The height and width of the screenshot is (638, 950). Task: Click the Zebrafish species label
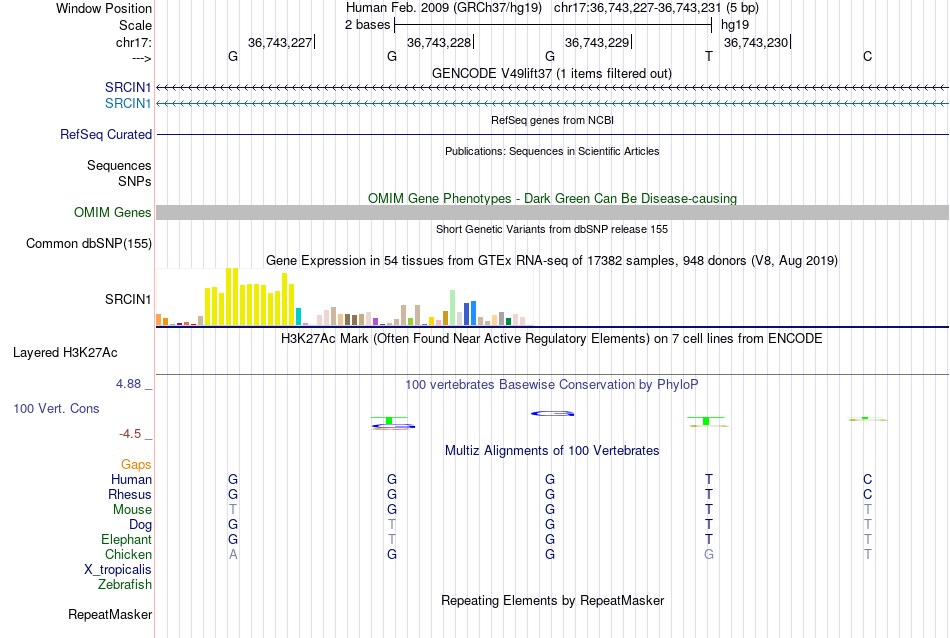coord(125,585)
